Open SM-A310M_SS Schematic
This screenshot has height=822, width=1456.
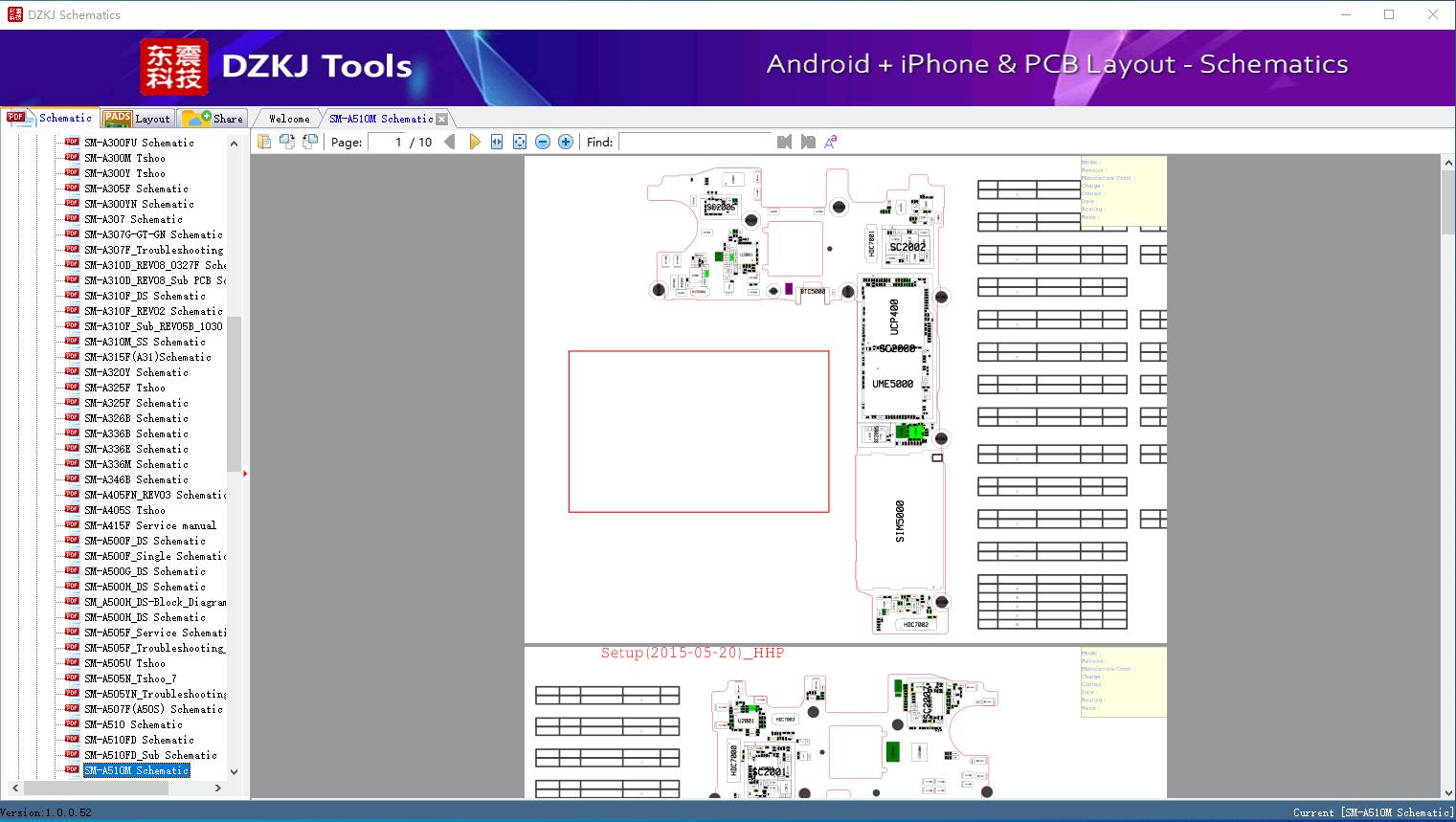(x=145, y=342)
